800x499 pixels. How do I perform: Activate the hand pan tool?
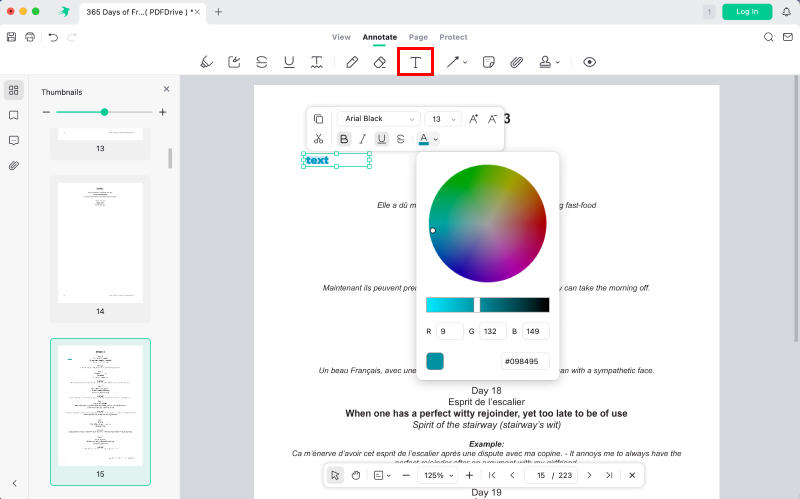pos(356,475)
